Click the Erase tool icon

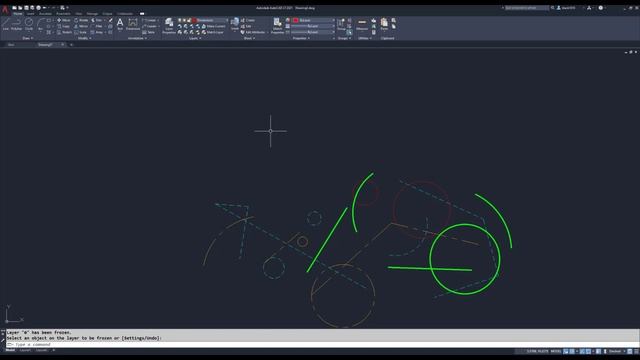[110, 20]
